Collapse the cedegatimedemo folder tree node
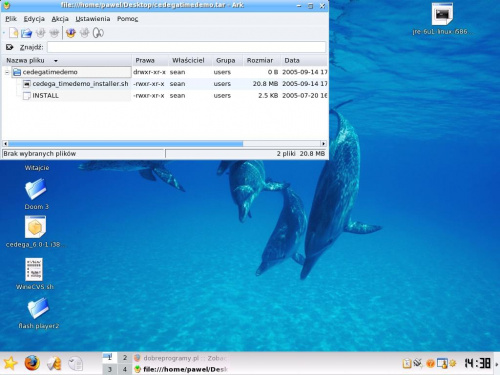 click(x=7, y=72)
